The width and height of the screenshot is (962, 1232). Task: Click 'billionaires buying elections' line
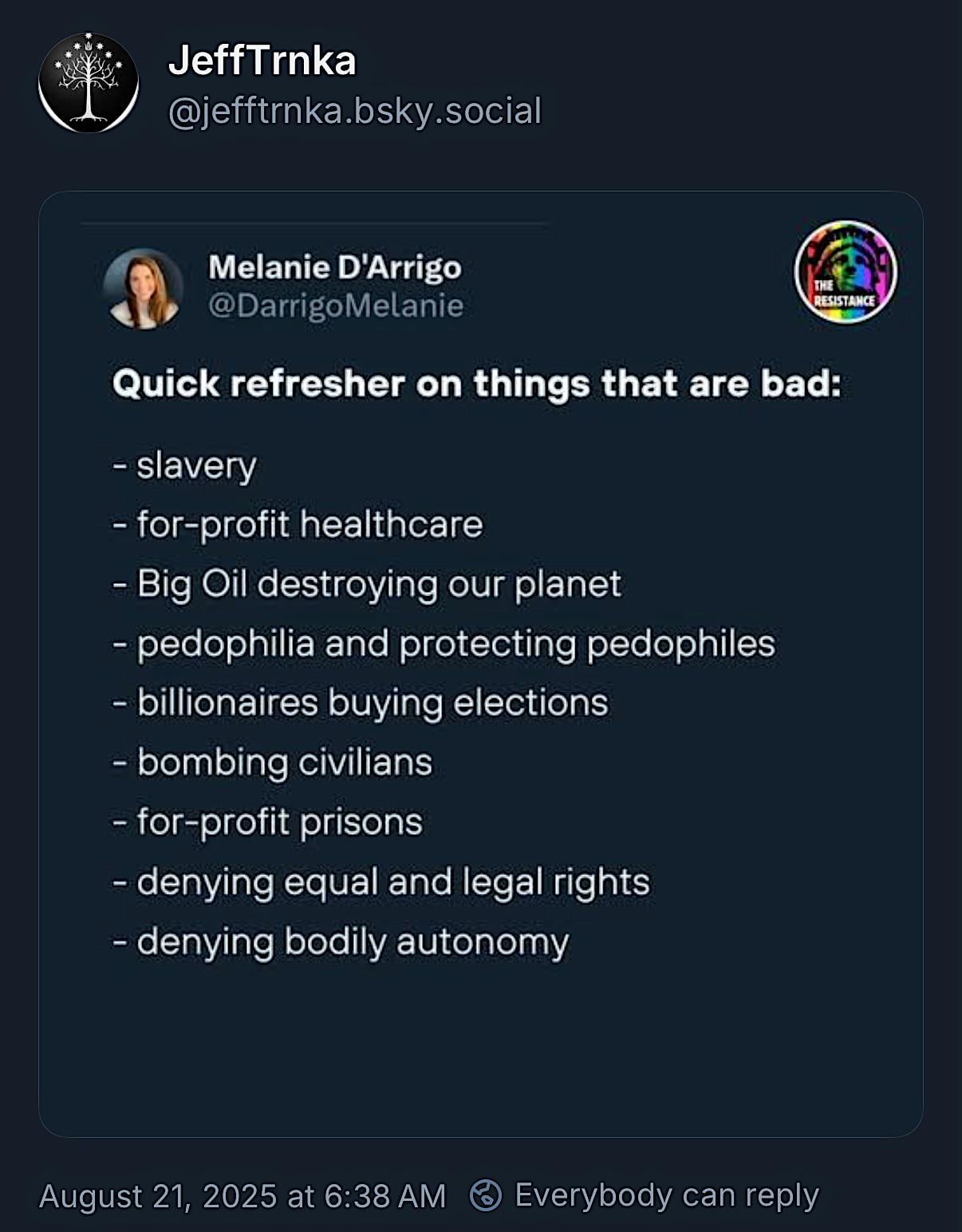361,704
